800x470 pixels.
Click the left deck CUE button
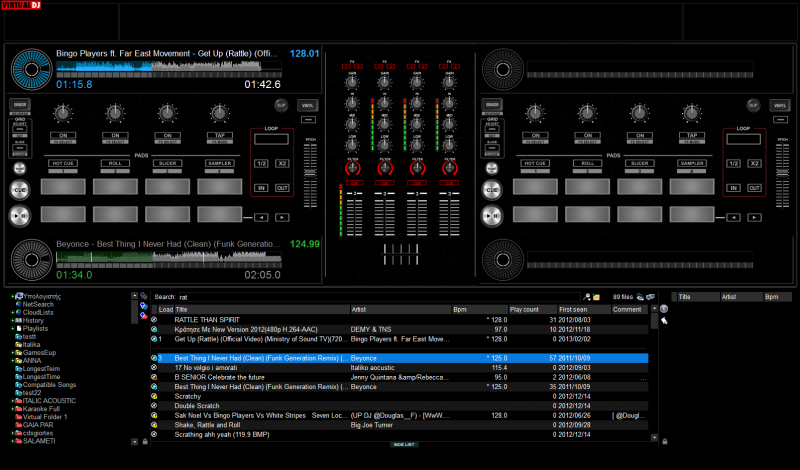pyautogui.click(x=20, y=190)
